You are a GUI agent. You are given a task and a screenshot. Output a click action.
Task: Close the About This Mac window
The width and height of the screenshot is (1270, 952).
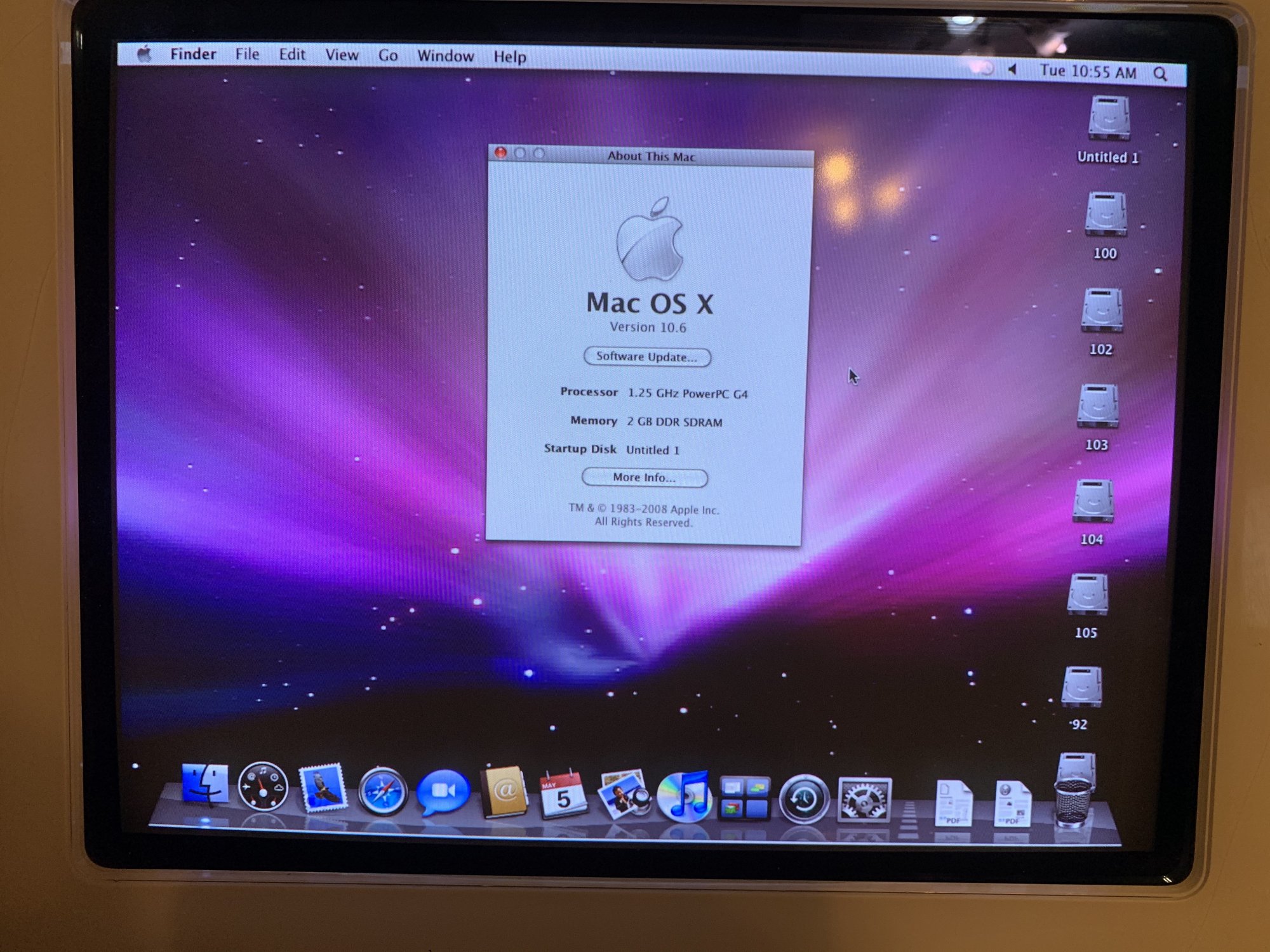(x=500, y=153)
